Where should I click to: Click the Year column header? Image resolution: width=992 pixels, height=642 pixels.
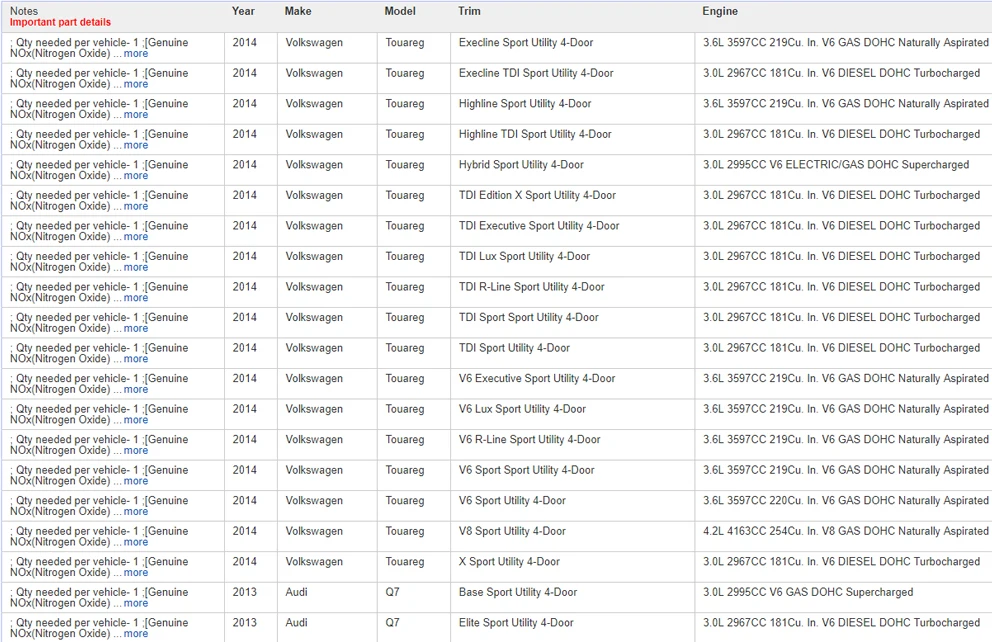[x=243, y=11]
